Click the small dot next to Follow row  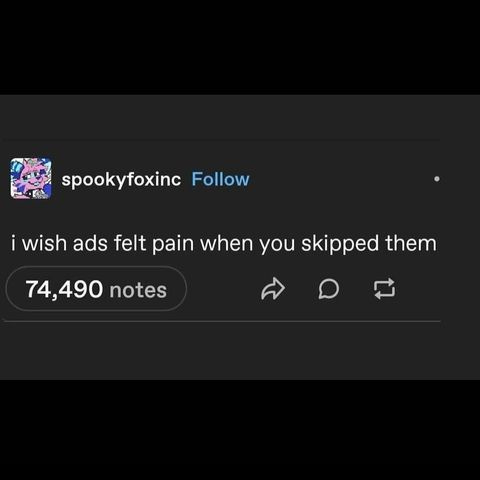437,179
